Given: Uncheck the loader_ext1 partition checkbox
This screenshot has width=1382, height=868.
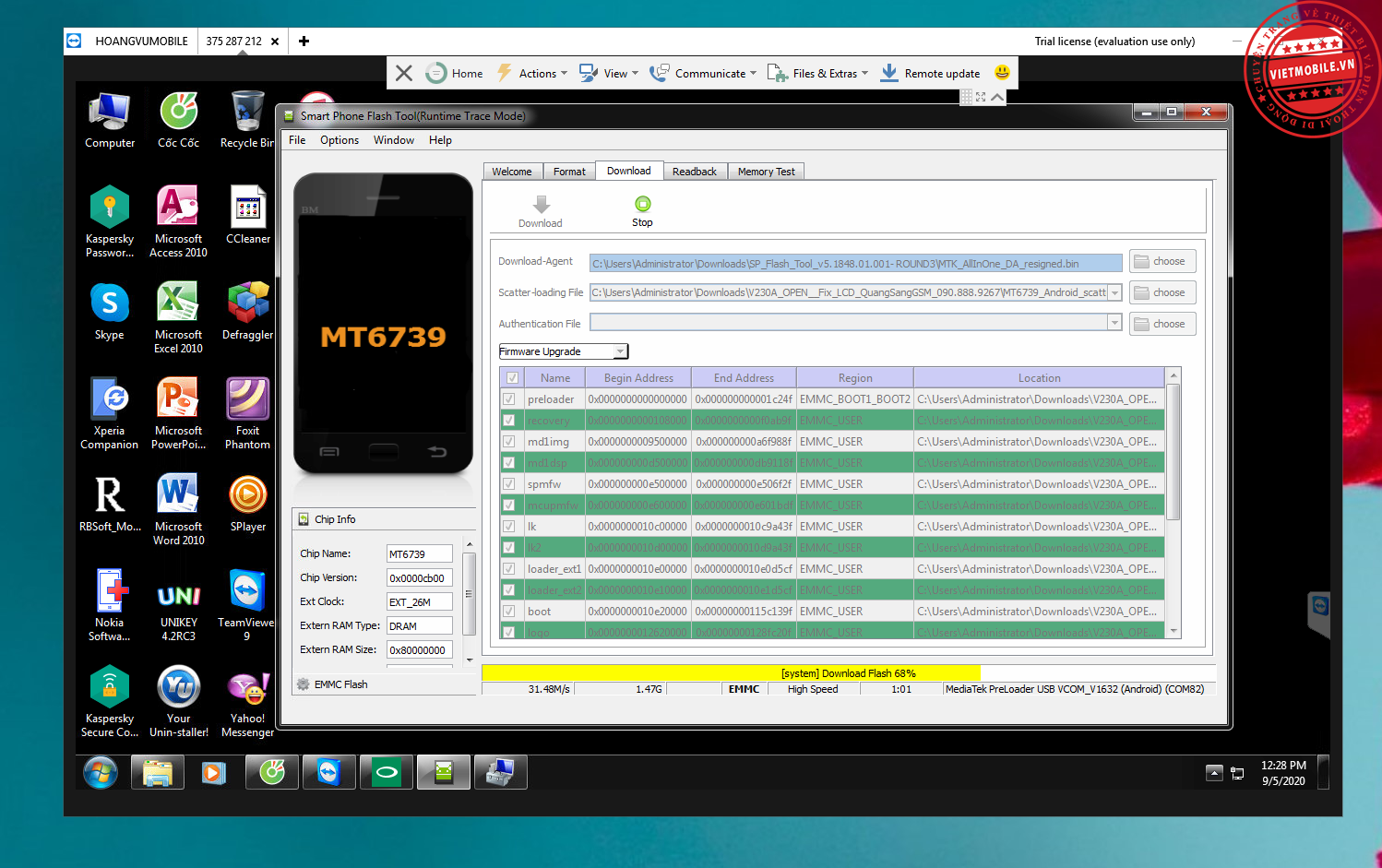Looking at the screenshot, I should [x=508, y=569].
